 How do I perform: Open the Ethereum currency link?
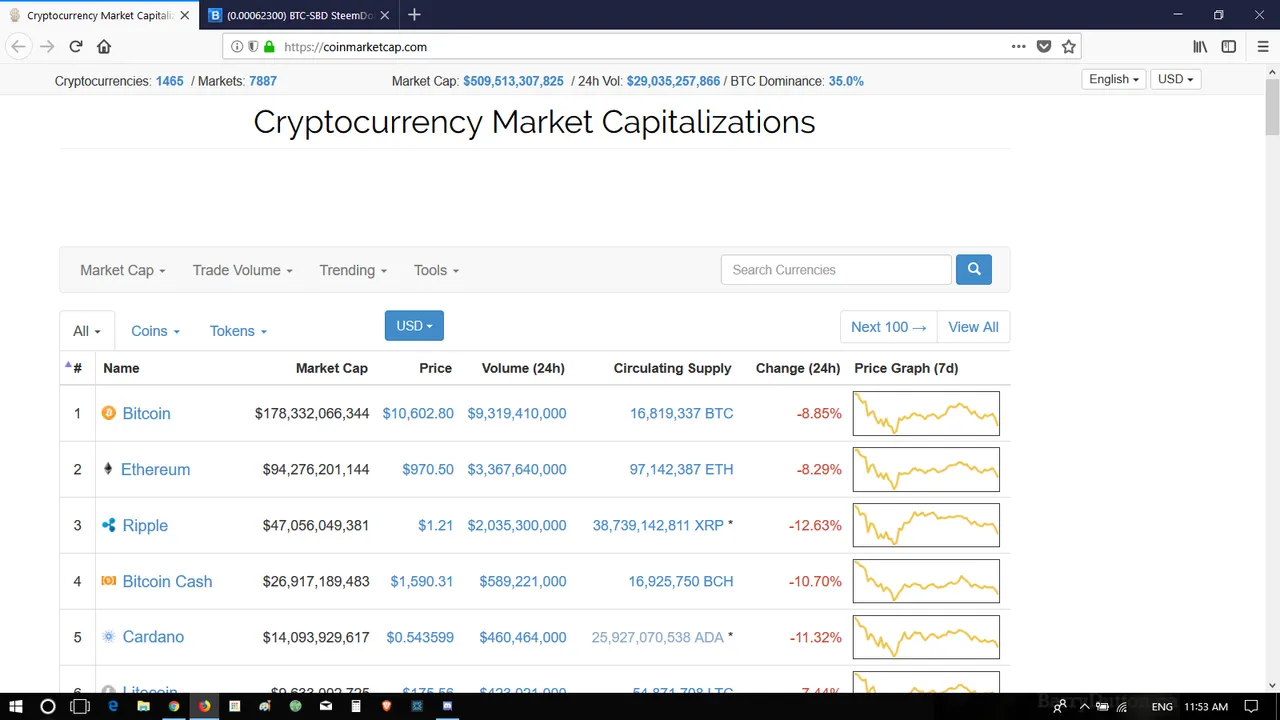pyautogui.click(x=155, y=469)
